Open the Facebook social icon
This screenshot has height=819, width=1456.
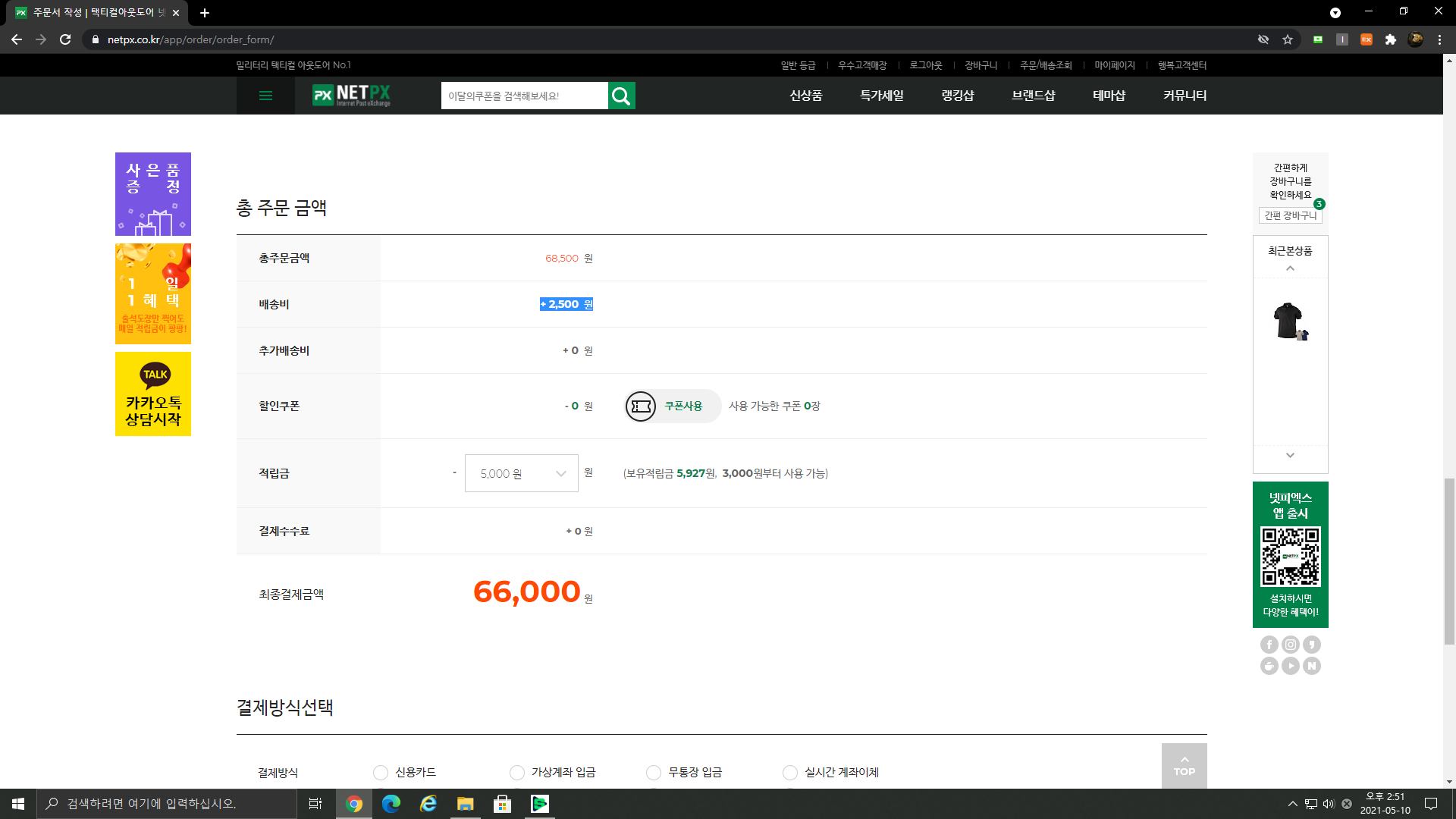1269,645
